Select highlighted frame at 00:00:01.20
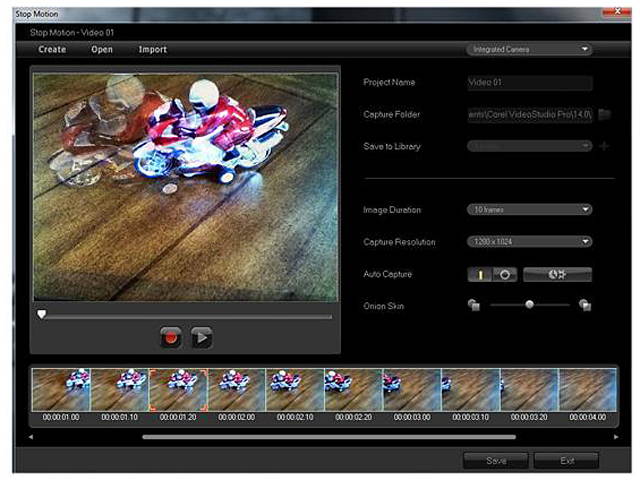The width and height of the screenshot is (640, 480). pos(178,390)
